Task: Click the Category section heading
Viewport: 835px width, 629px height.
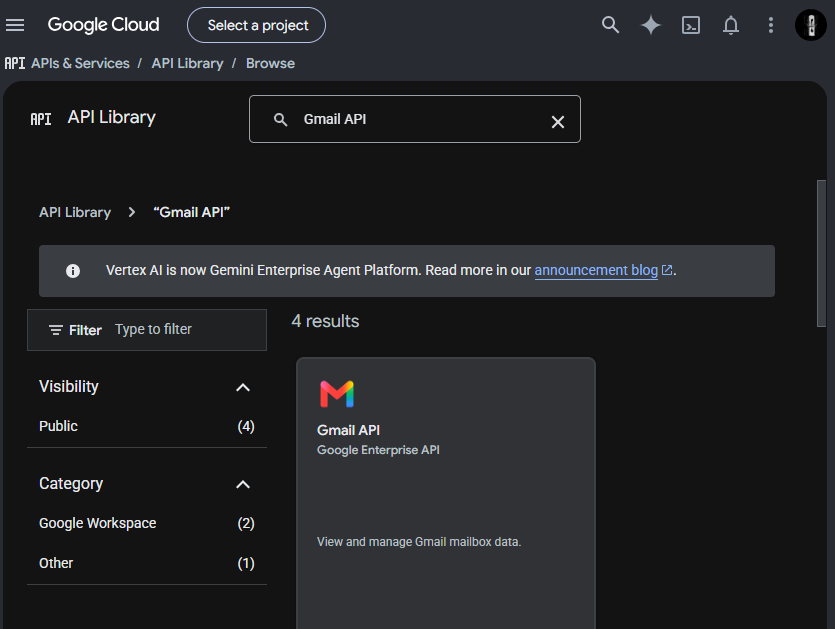Action: (x=71, y=484)
